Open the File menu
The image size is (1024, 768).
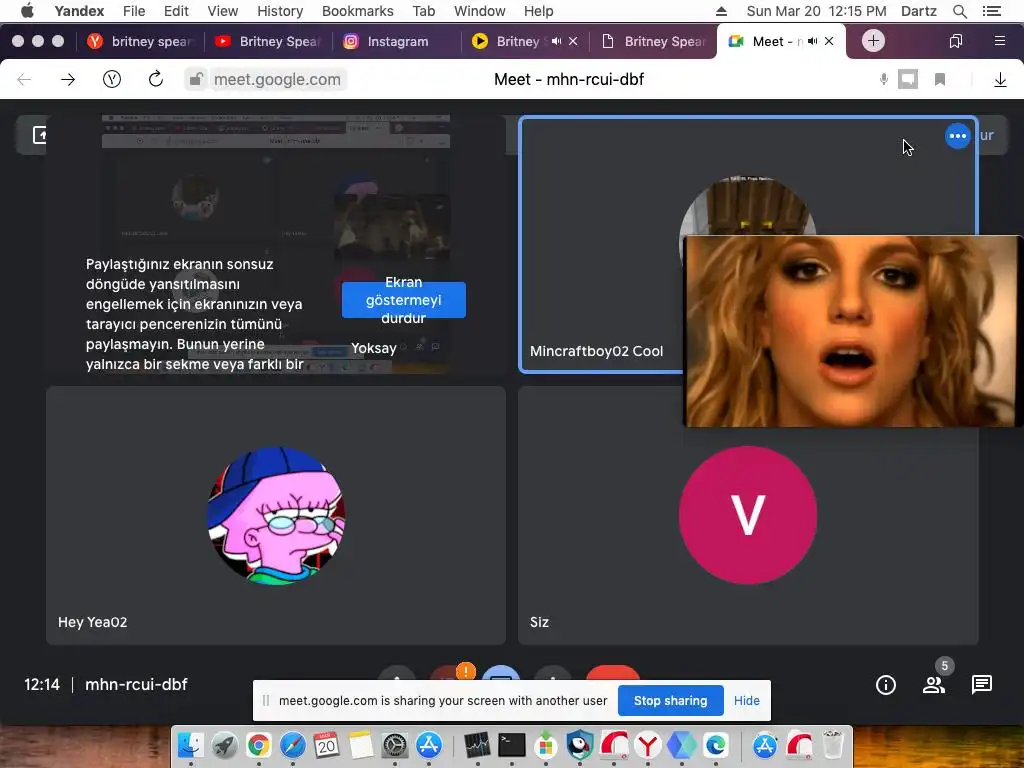[134, 11]
